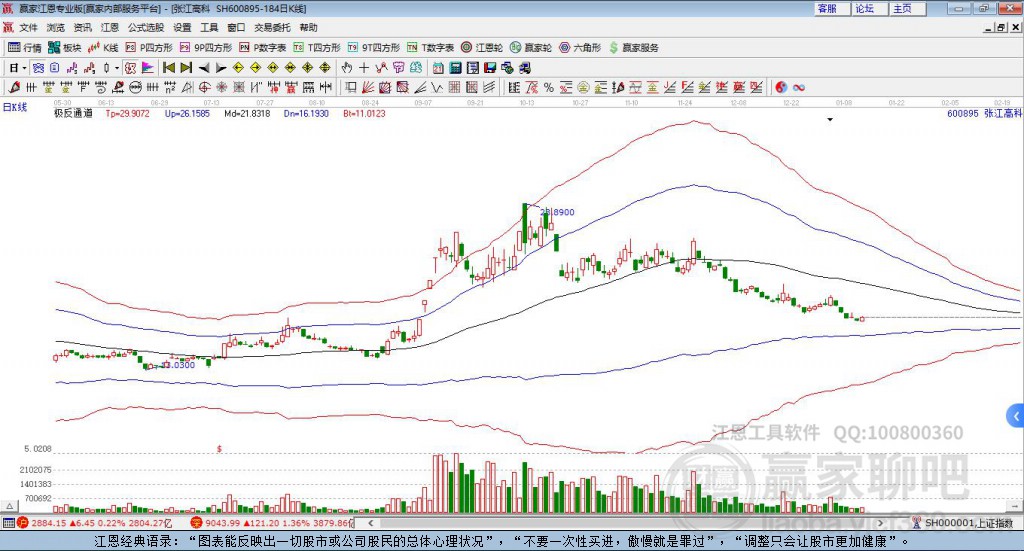
Task: Open the P数字表 number table
Action: point(263,48)
